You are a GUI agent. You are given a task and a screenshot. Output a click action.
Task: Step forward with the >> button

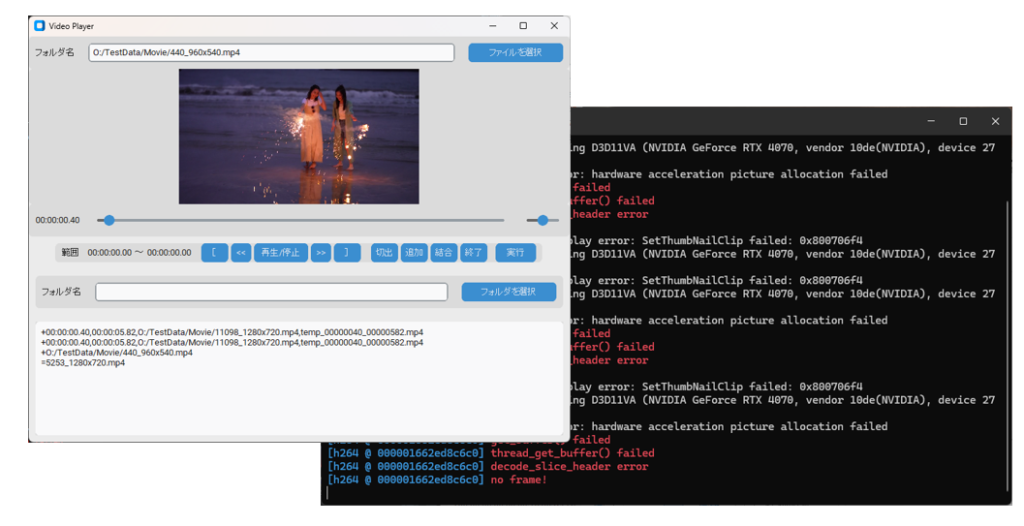click(320, 253)
